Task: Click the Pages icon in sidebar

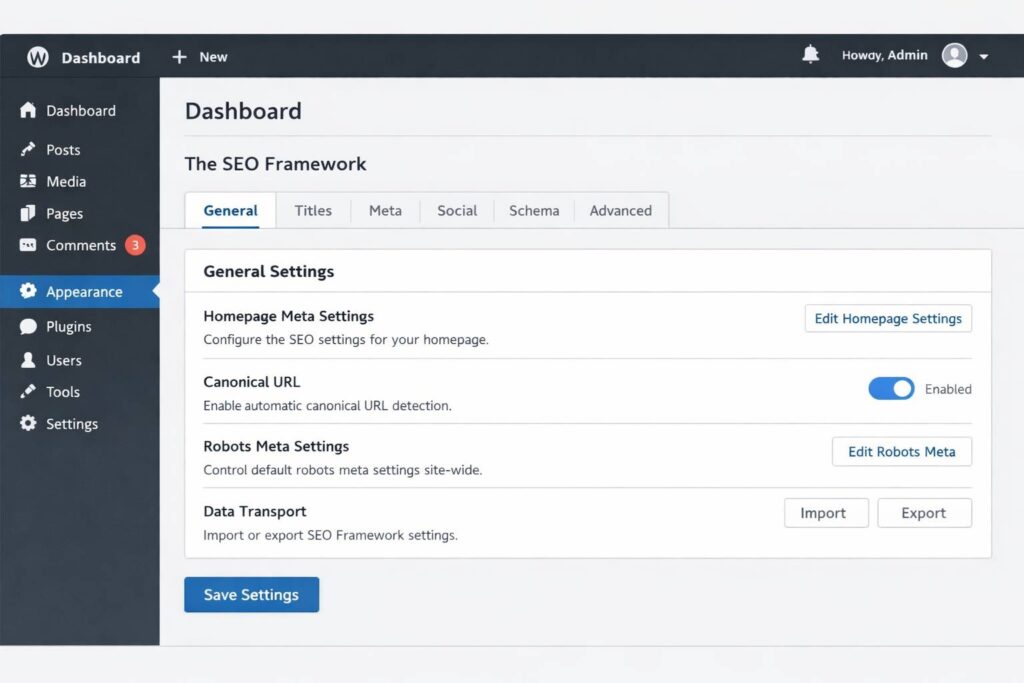Action: pyautogui.click(x=28, y=214)
